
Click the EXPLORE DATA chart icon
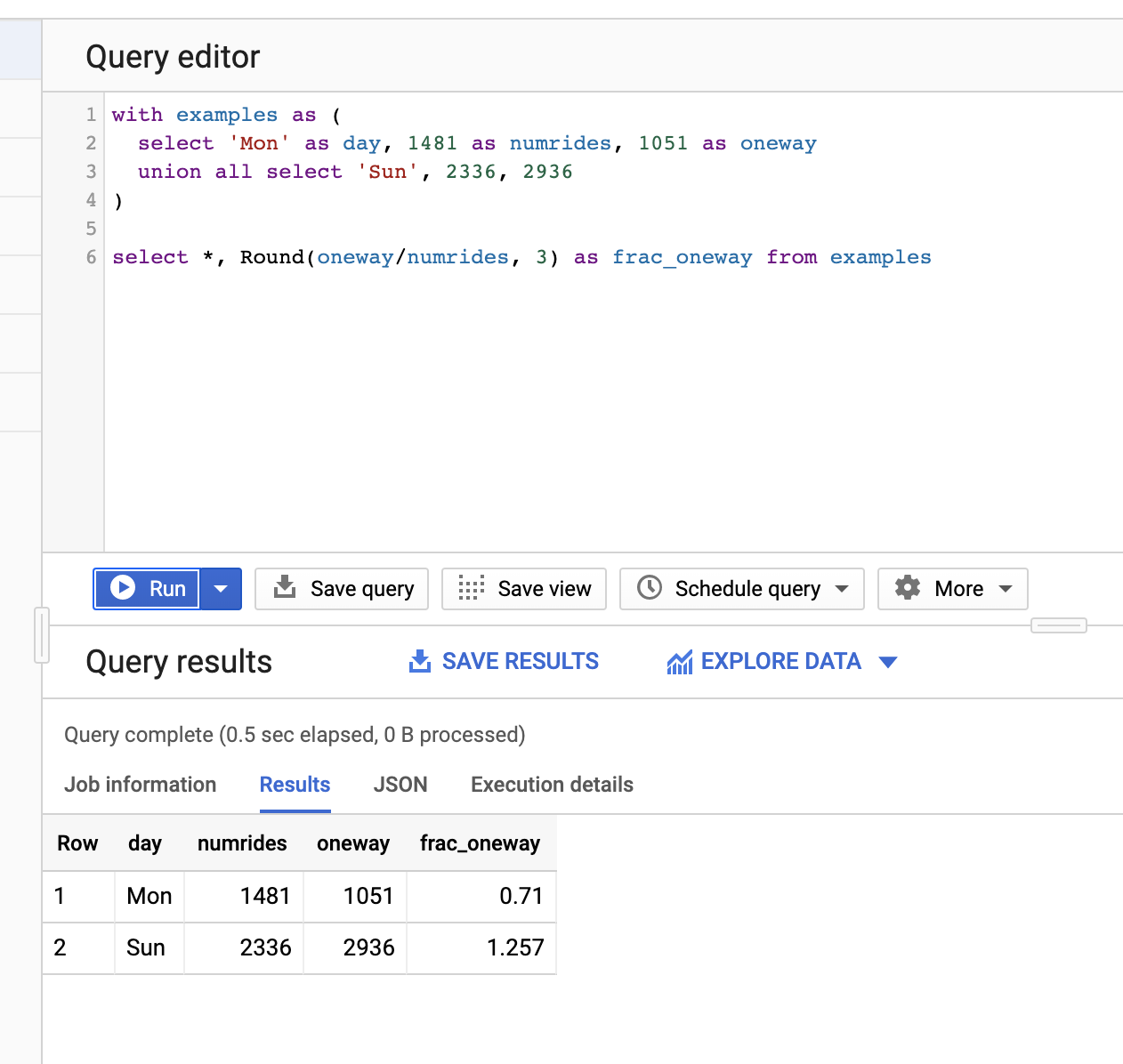[680, 661]
